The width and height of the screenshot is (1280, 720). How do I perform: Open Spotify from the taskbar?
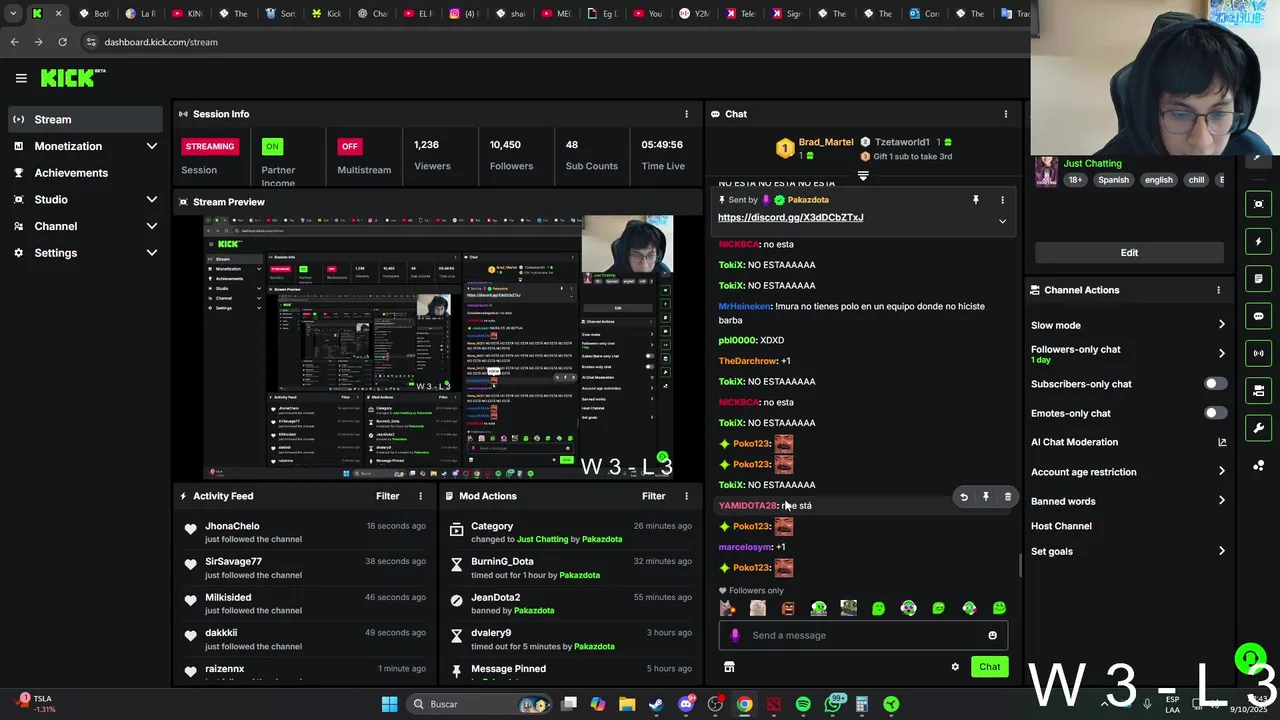click(x=803, y=704)
